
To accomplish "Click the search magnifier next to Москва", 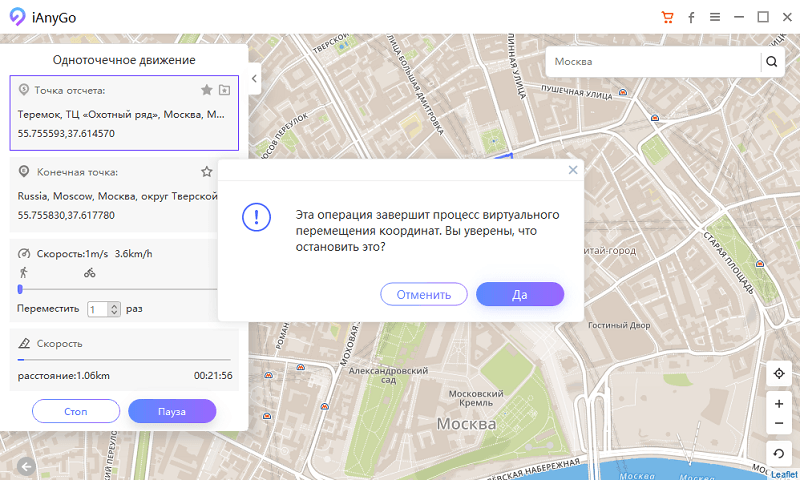I will [x=771, y=62].
